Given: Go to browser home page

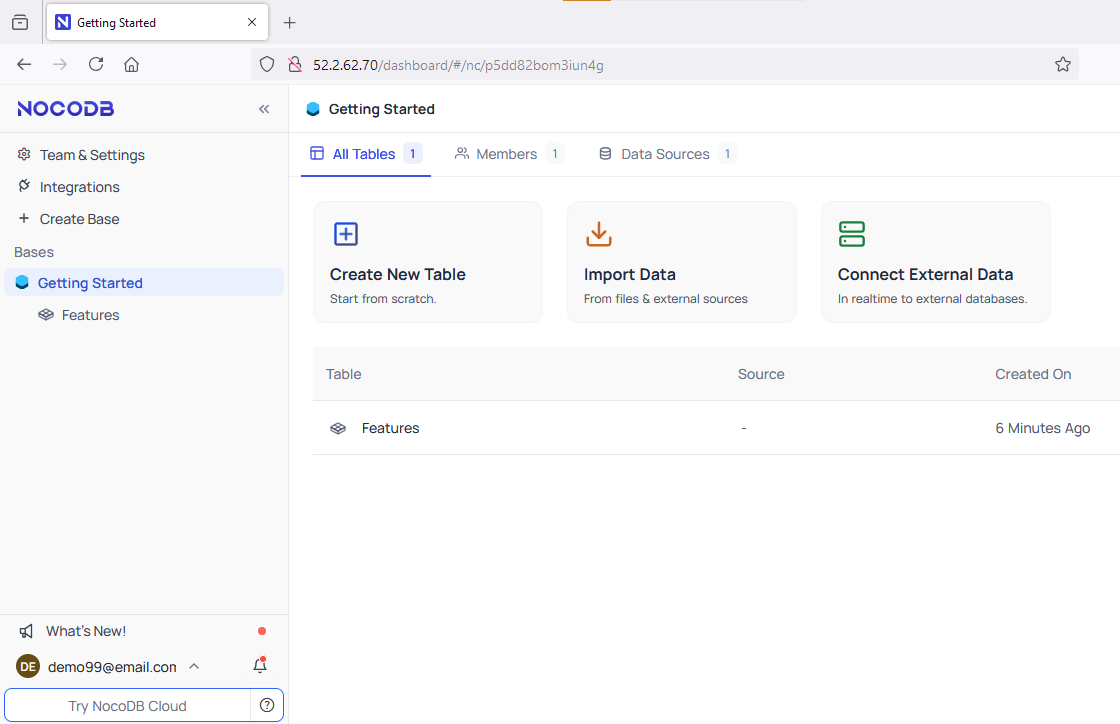Looking at the screenshot, I should [131, 64].
